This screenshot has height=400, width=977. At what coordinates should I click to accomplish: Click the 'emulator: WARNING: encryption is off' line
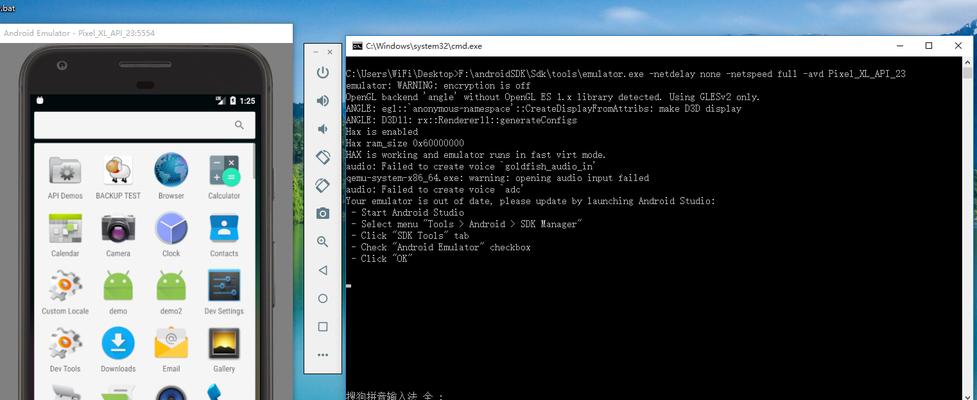point(438,85)
